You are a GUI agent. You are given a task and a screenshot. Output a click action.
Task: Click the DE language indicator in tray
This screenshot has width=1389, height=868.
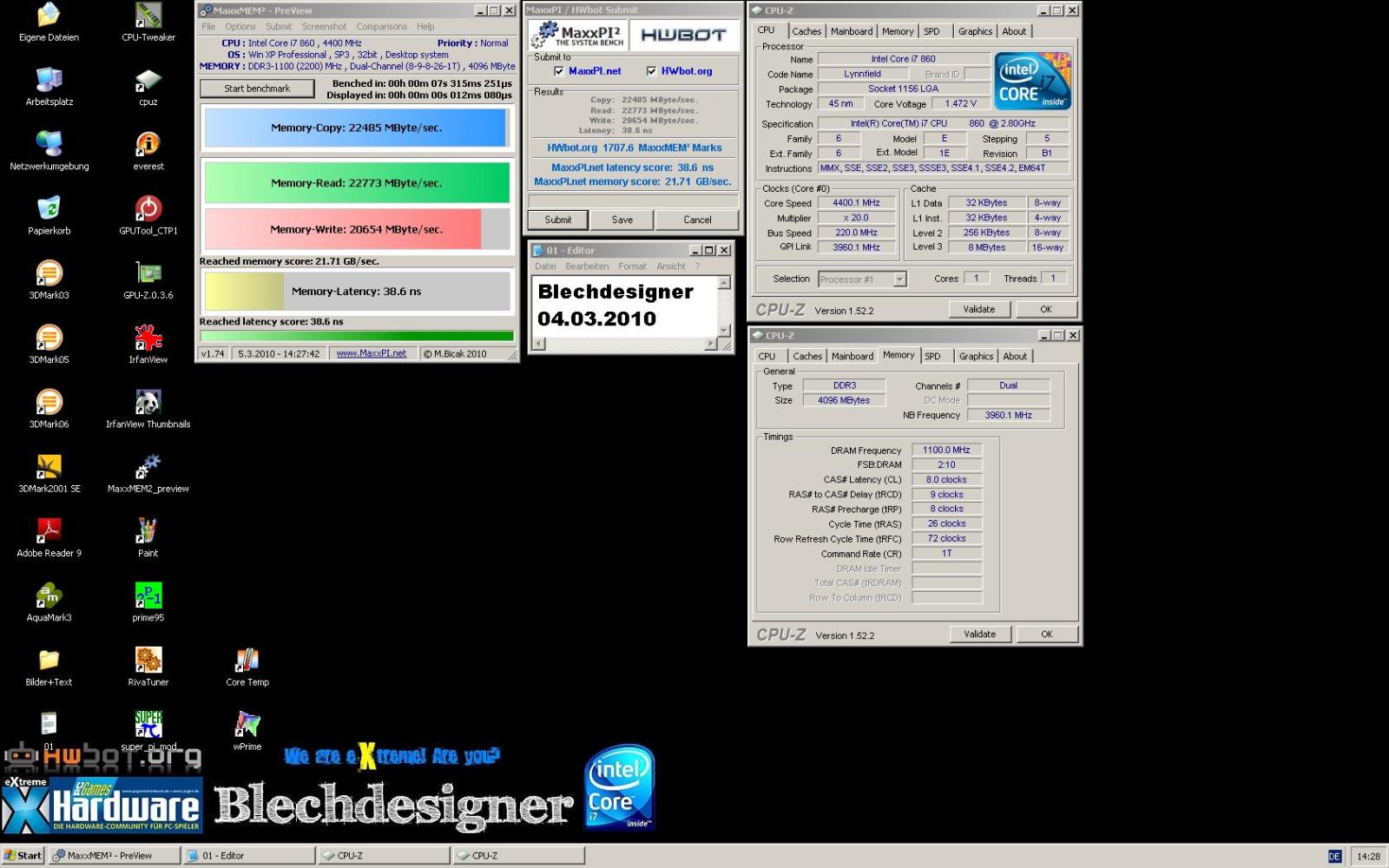[x=1334, y=857]
